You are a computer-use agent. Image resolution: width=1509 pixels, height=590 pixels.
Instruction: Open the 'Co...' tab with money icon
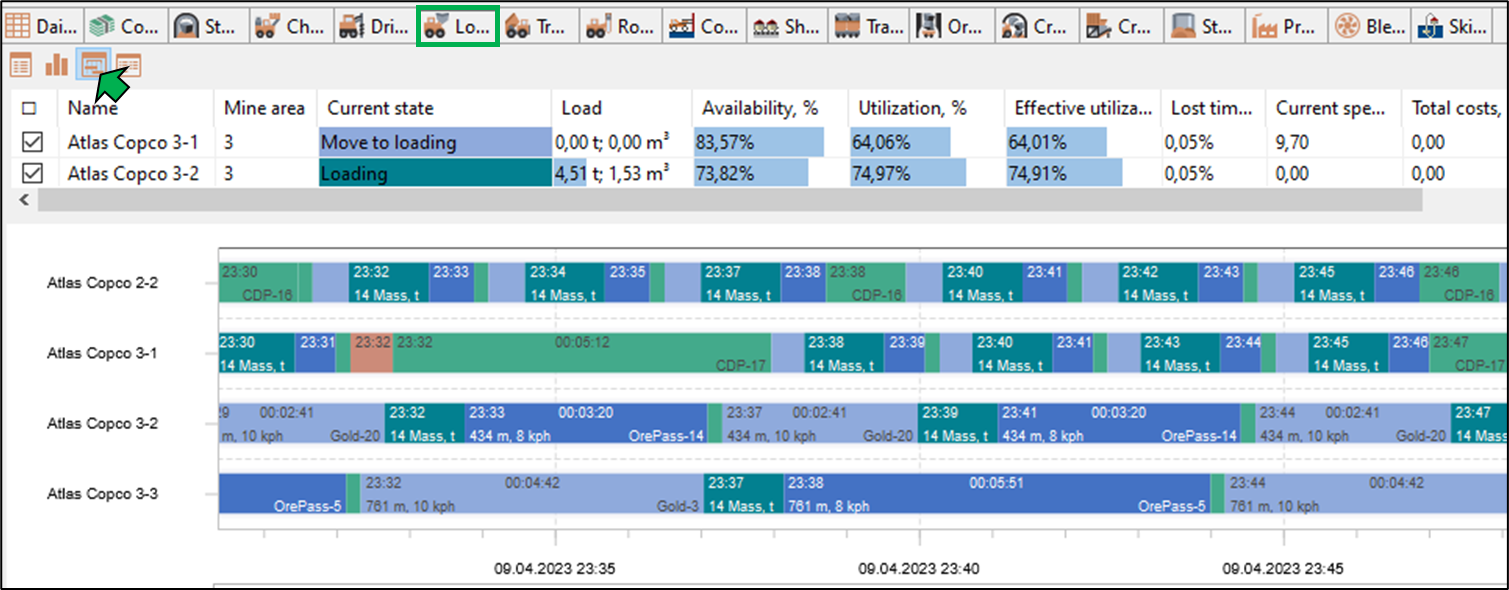click(125, 27)
